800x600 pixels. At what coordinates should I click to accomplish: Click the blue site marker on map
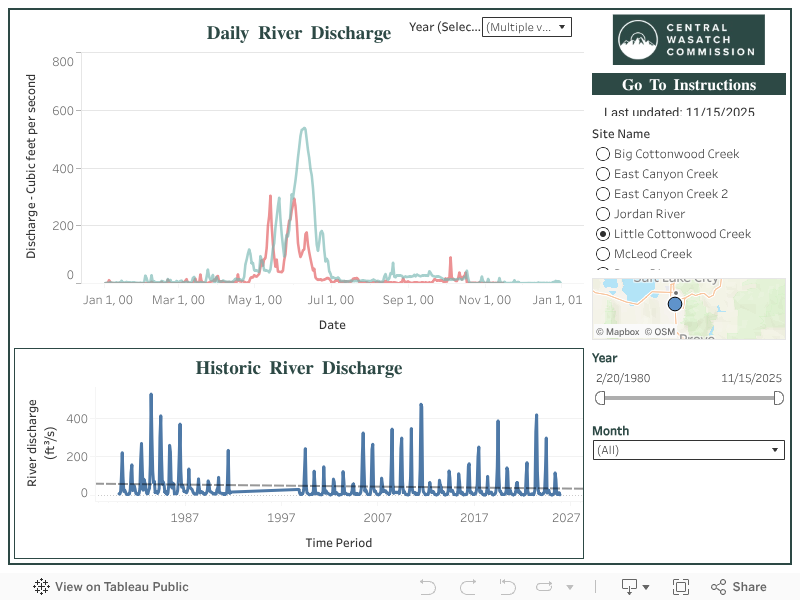coord(674,303)
